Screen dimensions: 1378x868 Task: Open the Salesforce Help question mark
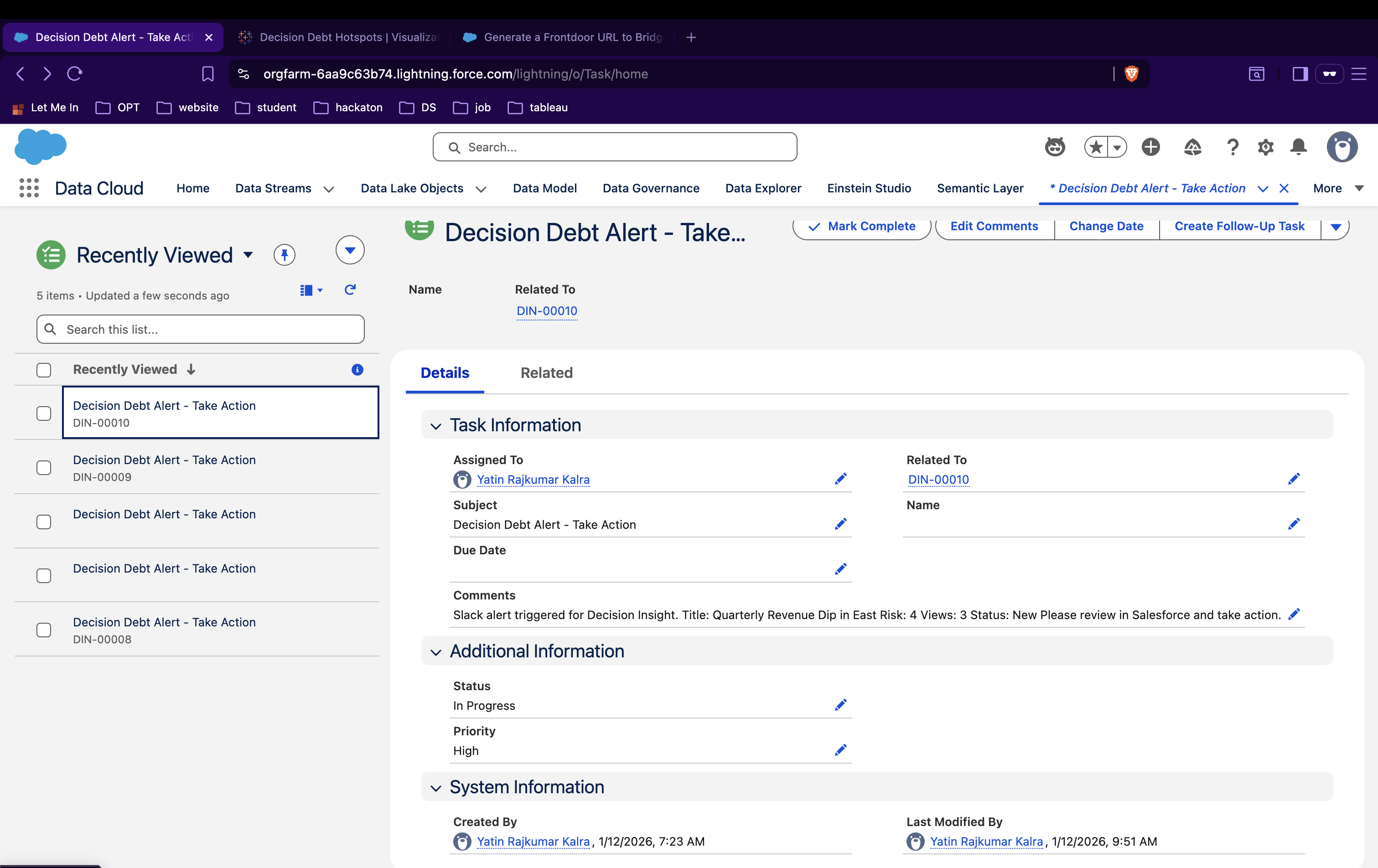pos(1233,147)
